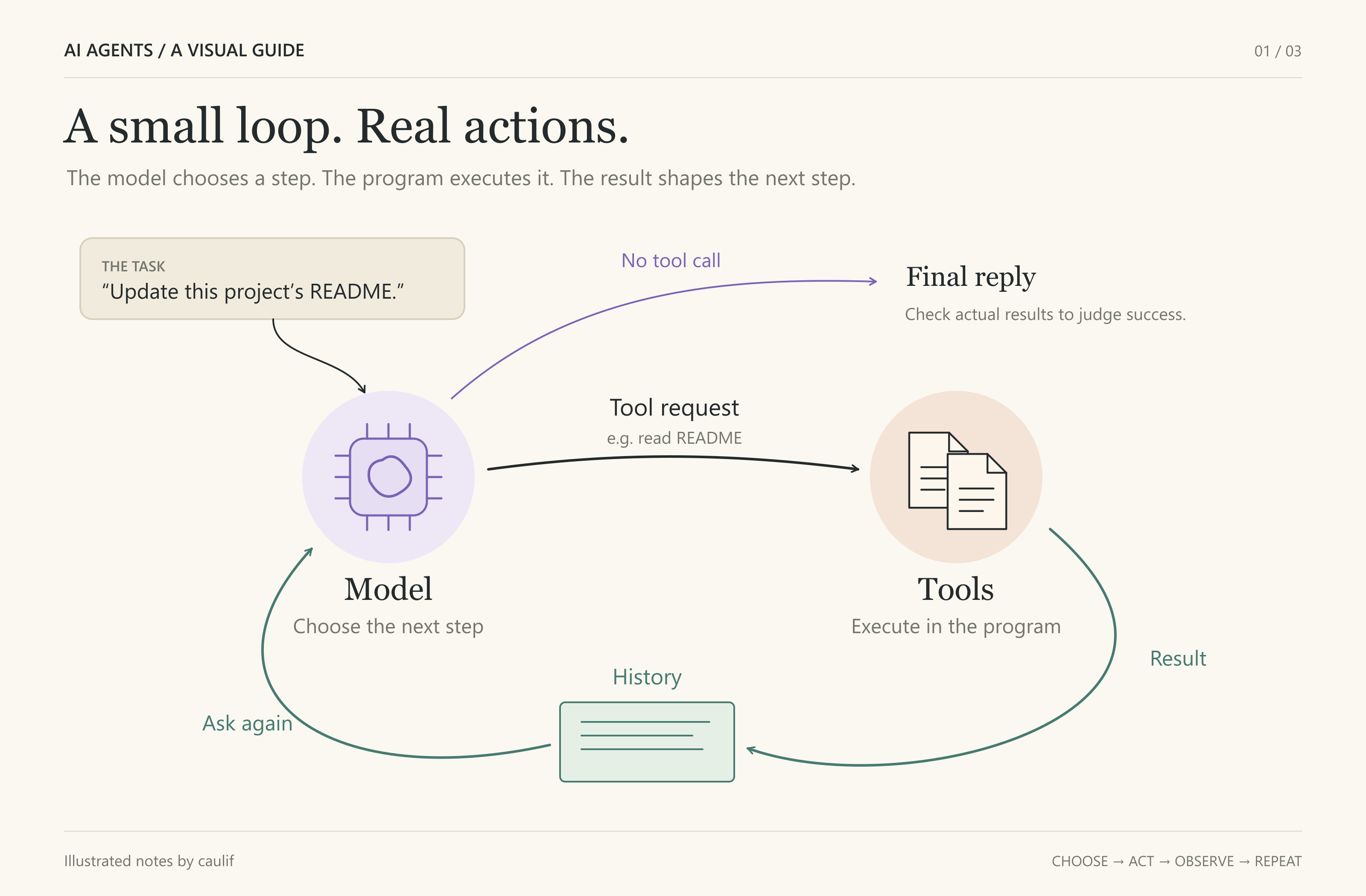Screen dimensions: 1366x896
Task: Click the '01 / 03' page indicator
Action: (1278, 51)
